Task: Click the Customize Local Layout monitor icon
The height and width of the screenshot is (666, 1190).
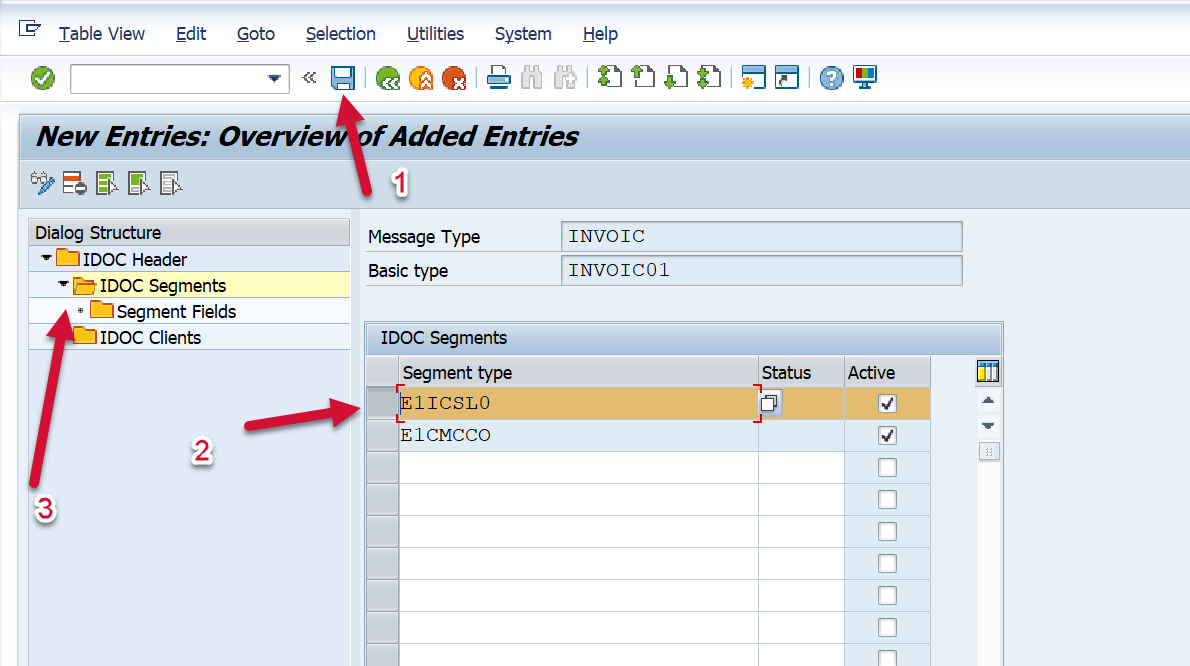Action: 864,78
